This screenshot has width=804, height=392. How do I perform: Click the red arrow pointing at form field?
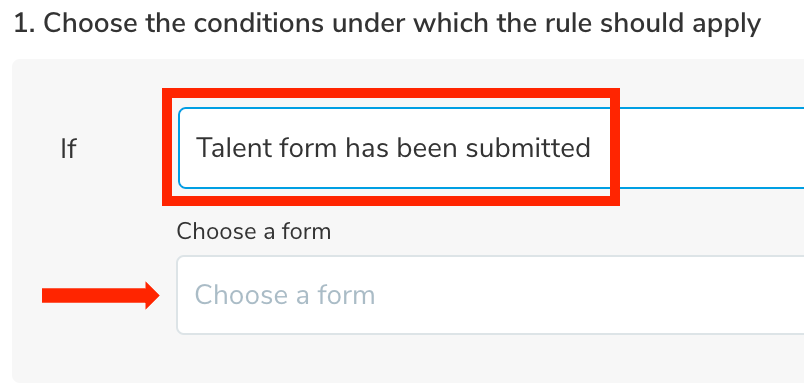(101, 296)
